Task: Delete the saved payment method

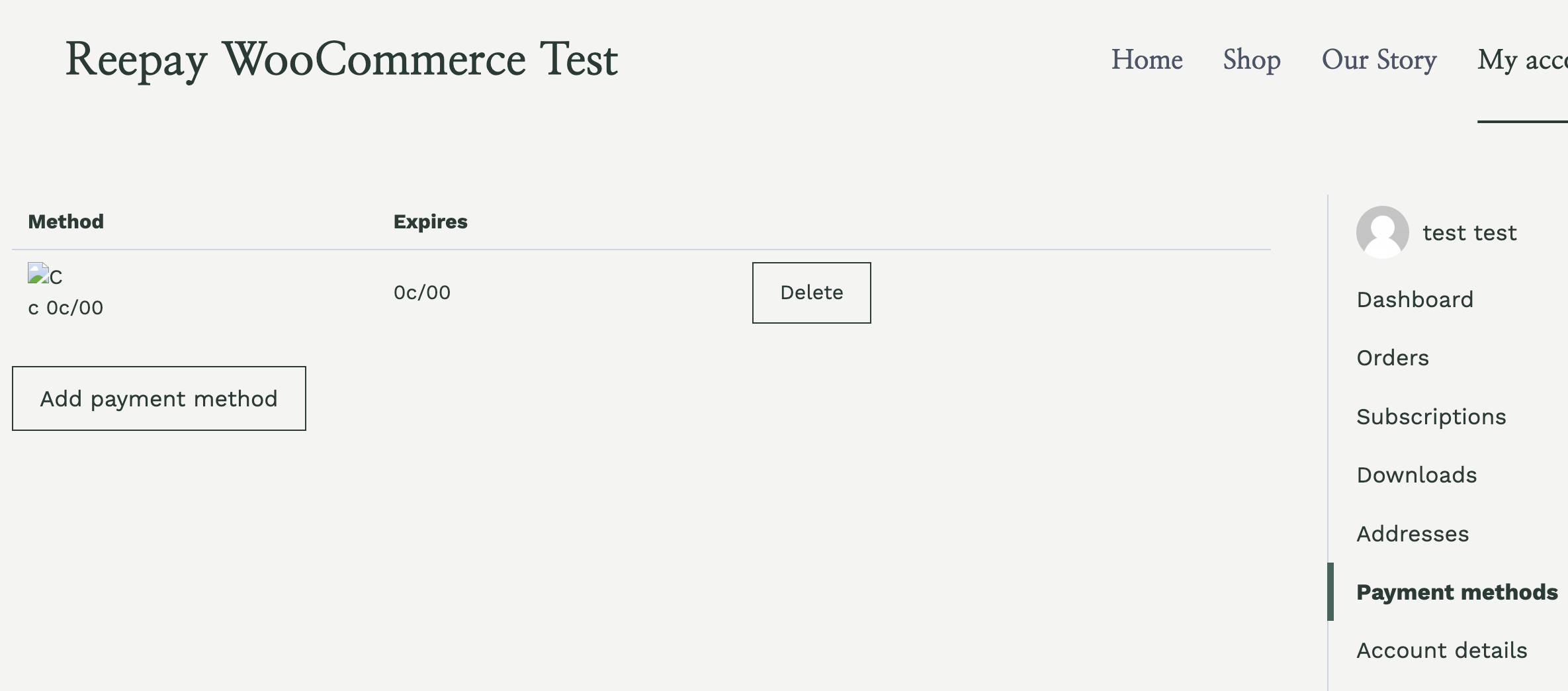Action: tap(811, 293)
